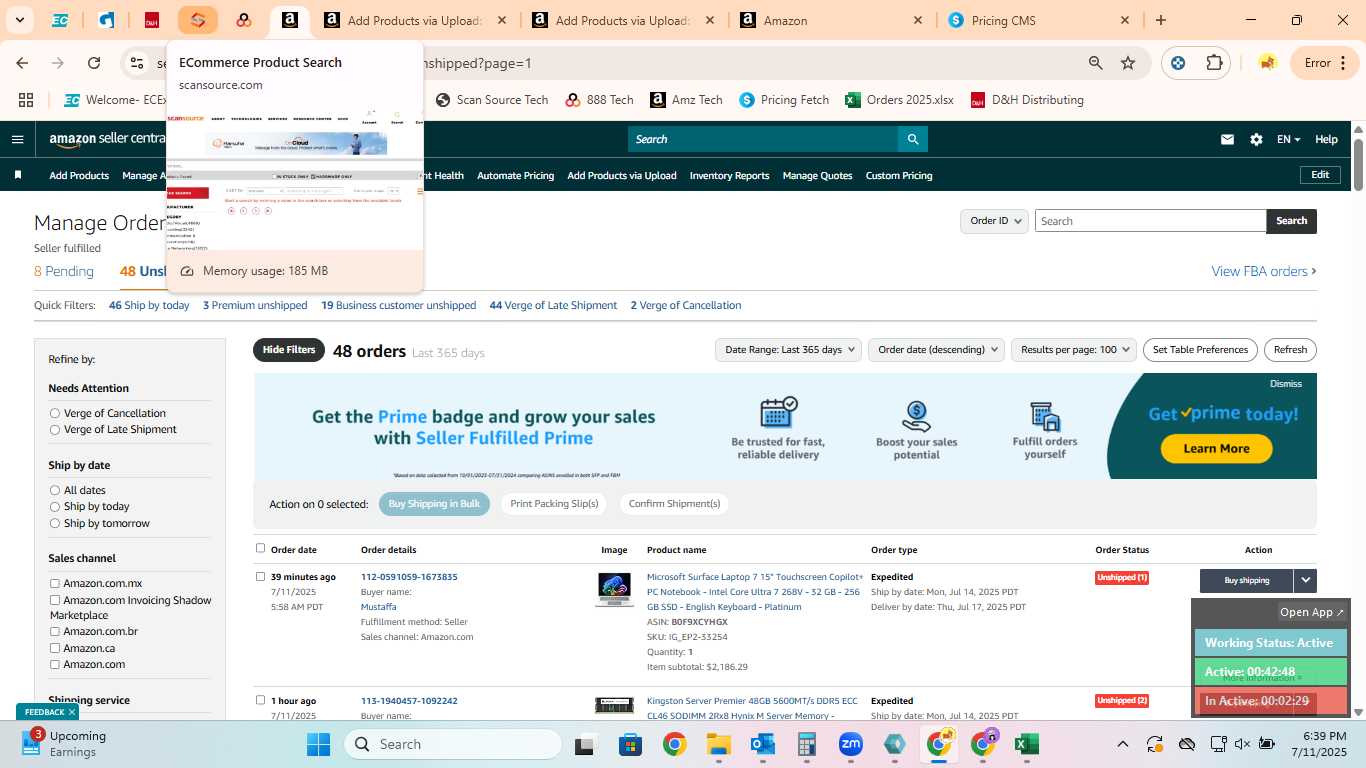
Task: Check the Amazon.com.mx sales channel box
Action: coord(55,583)
